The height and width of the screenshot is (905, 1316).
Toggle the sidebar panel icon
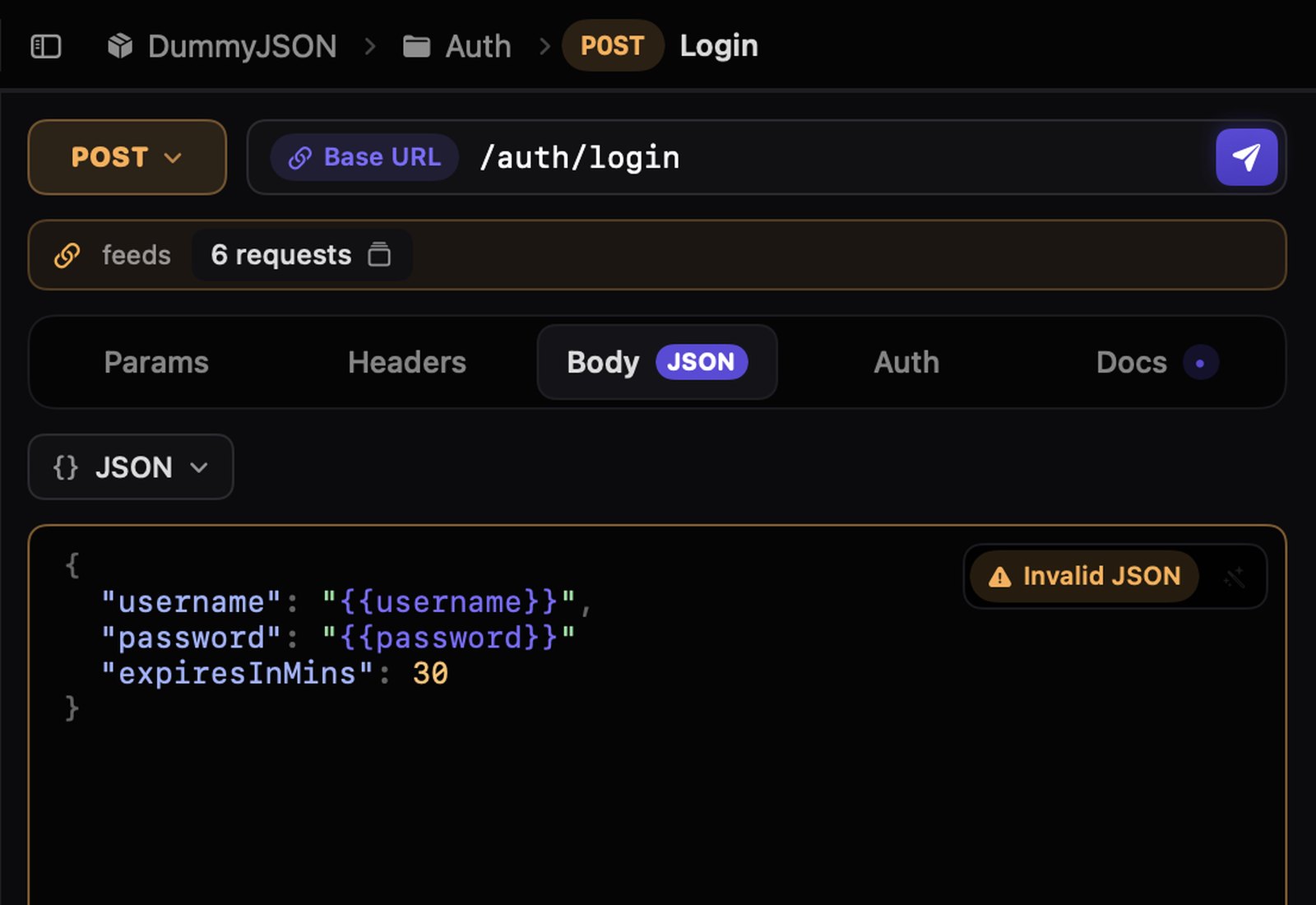click(46, 46)
